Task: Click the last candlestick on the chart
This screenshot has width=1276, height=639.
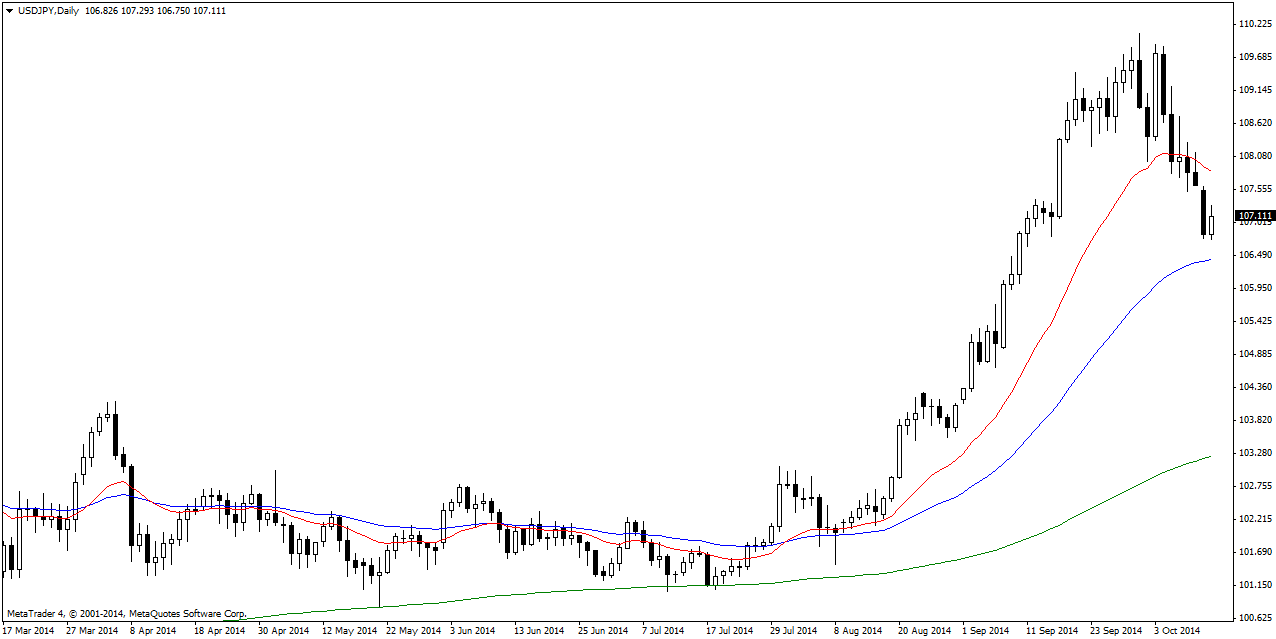Action: (1211, 224)
